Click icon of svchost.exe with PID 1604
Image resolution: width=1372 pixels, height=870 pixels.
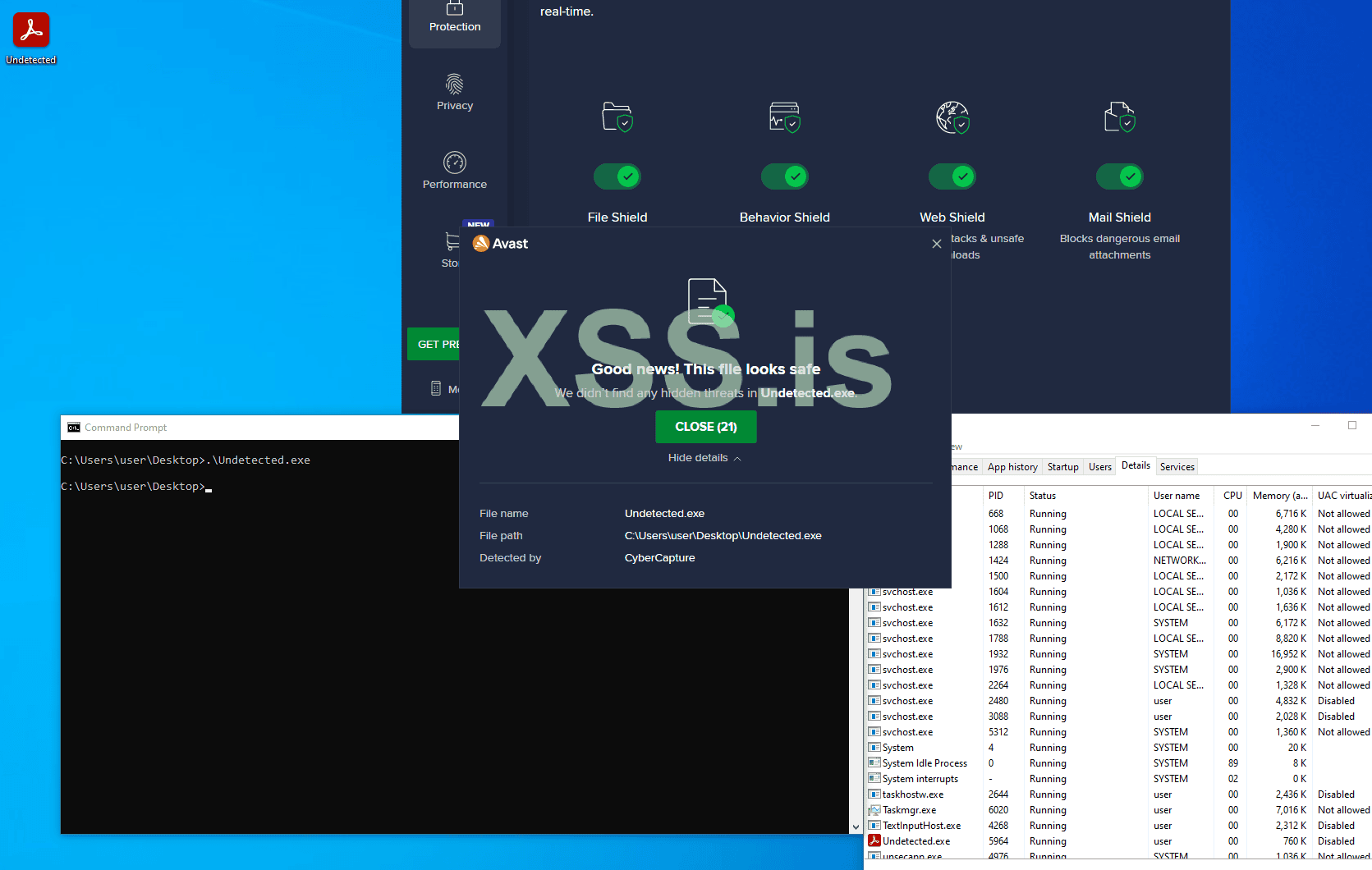tap(874, 592)
